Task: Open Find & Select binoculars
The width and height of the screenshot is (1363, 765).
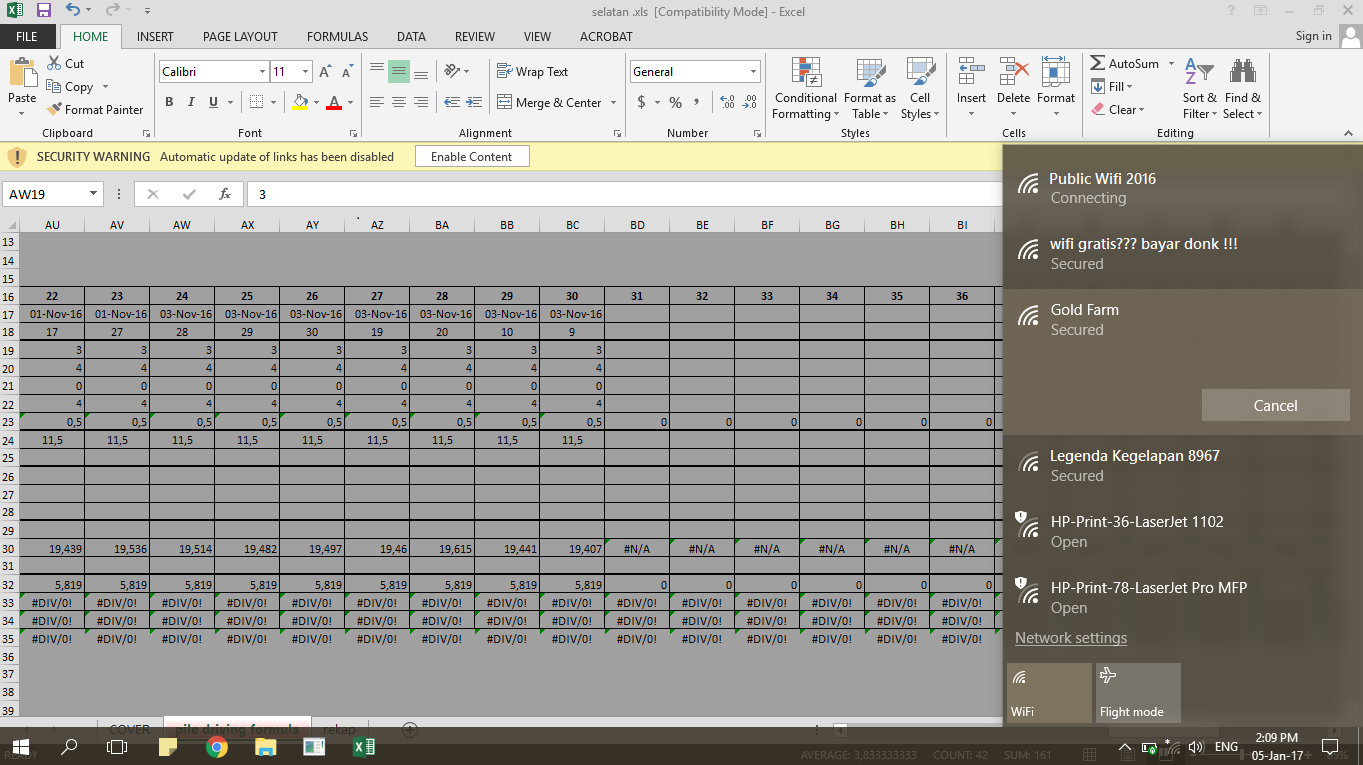Action: click(x=1243, y=73)
